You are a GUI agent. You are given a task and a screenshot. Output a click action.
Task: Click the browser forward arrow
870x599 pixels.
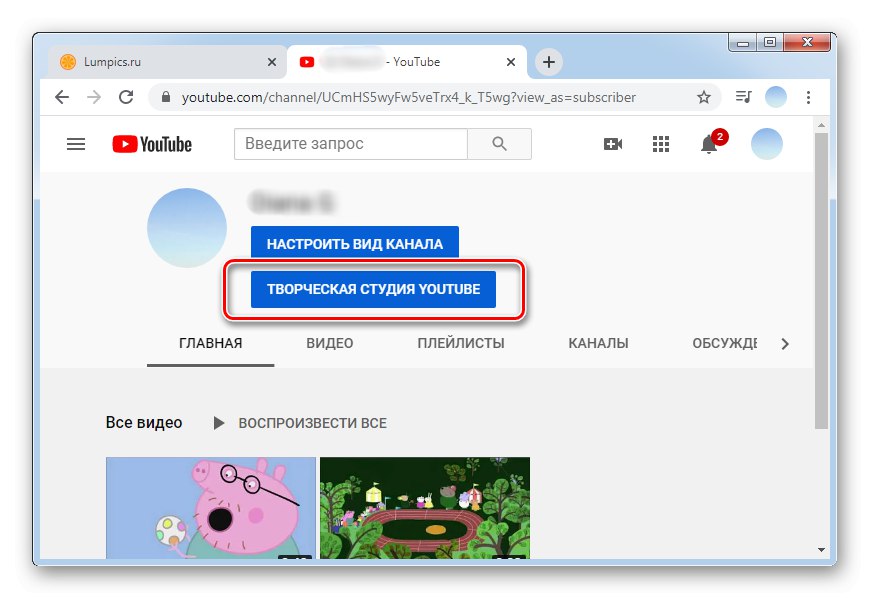pyautogui.click(x=94, y=98)
